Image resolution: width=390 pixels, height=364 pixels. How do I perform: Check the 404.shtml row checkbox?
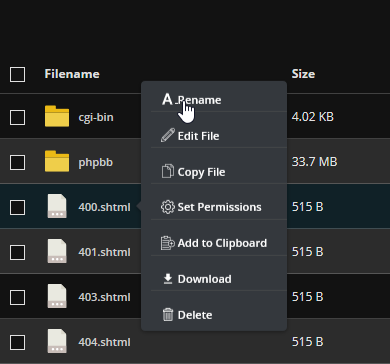pyautogui.click(x=17, y=342)
